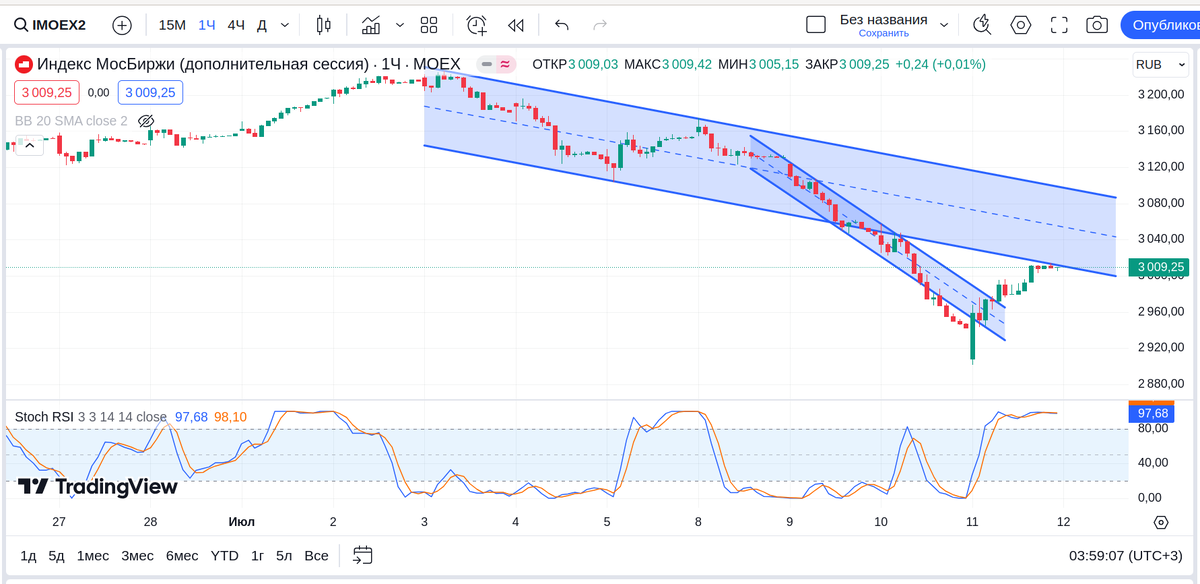The height and width of the screenshot is (584, 1200).
Task: Open indicator templates grid icon
Action: tap(429, 25)
